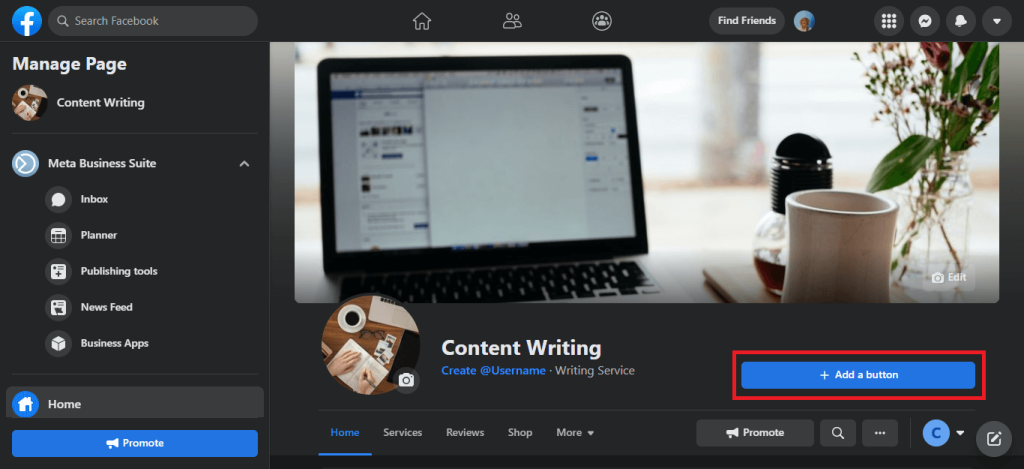Open the Groups icon in top navigation
1024x469 pixels.
(x=601, y=21)
